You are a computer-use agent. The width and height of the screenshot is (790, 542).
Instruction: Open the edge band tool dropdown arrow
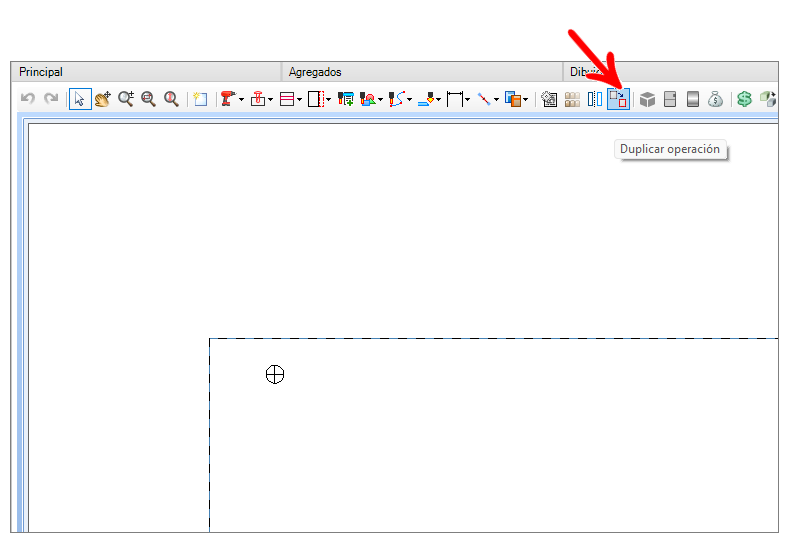(x=328, y=100)
